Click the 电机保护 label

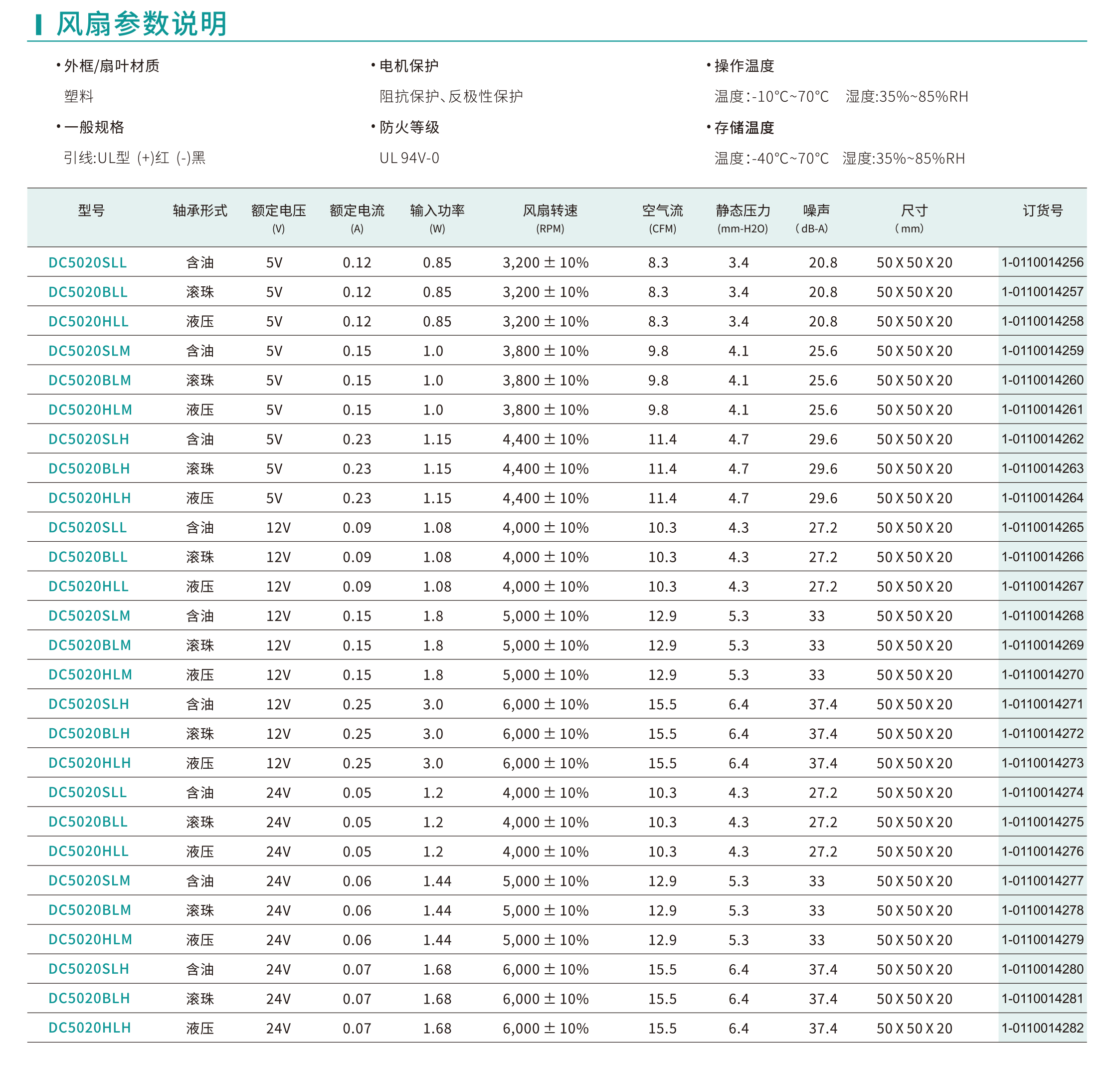(x=409, y=66)
